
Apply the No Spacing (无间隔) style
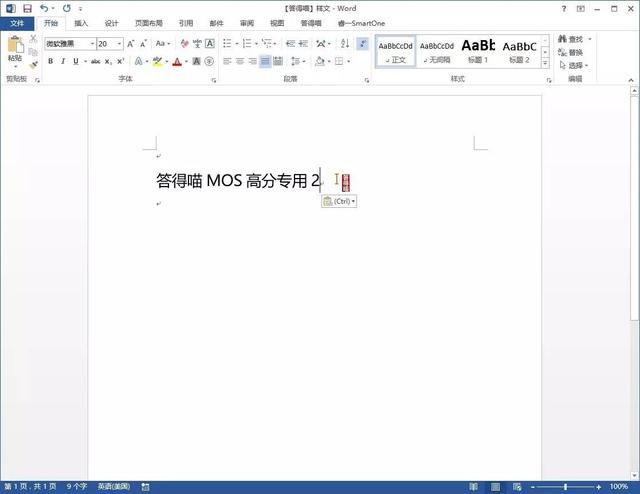pyautogui.click(x=437, y=51)
